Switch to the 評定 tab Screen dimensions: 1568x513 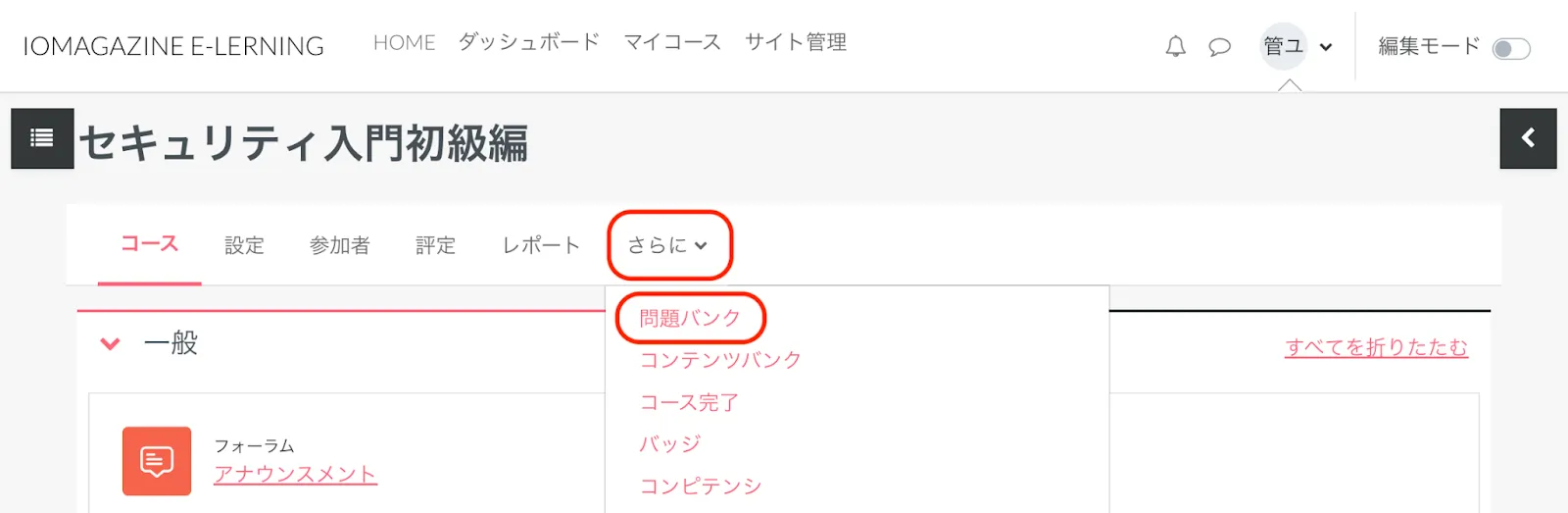(435, 245)
